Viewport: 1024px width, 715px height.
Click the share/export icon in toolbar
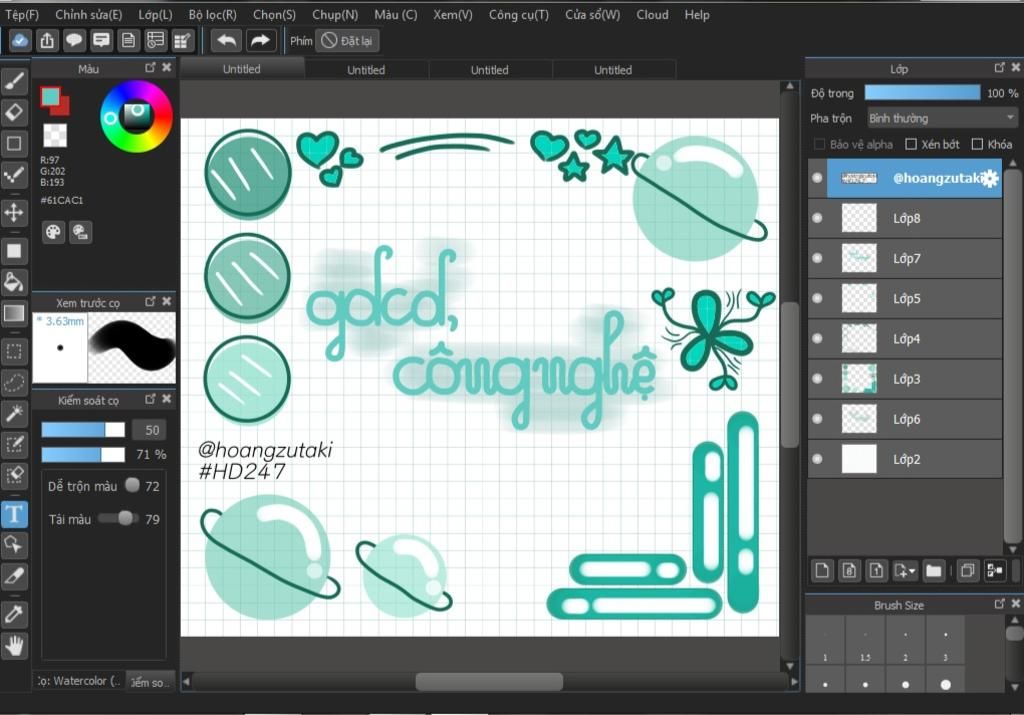tap(47, 40)
